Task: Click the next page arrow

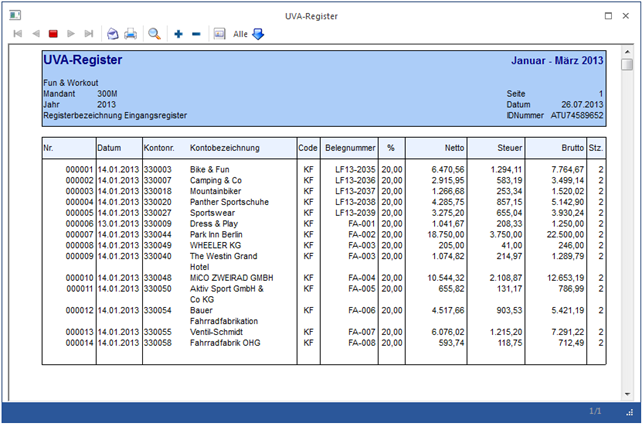Action: tap(72, 33)
